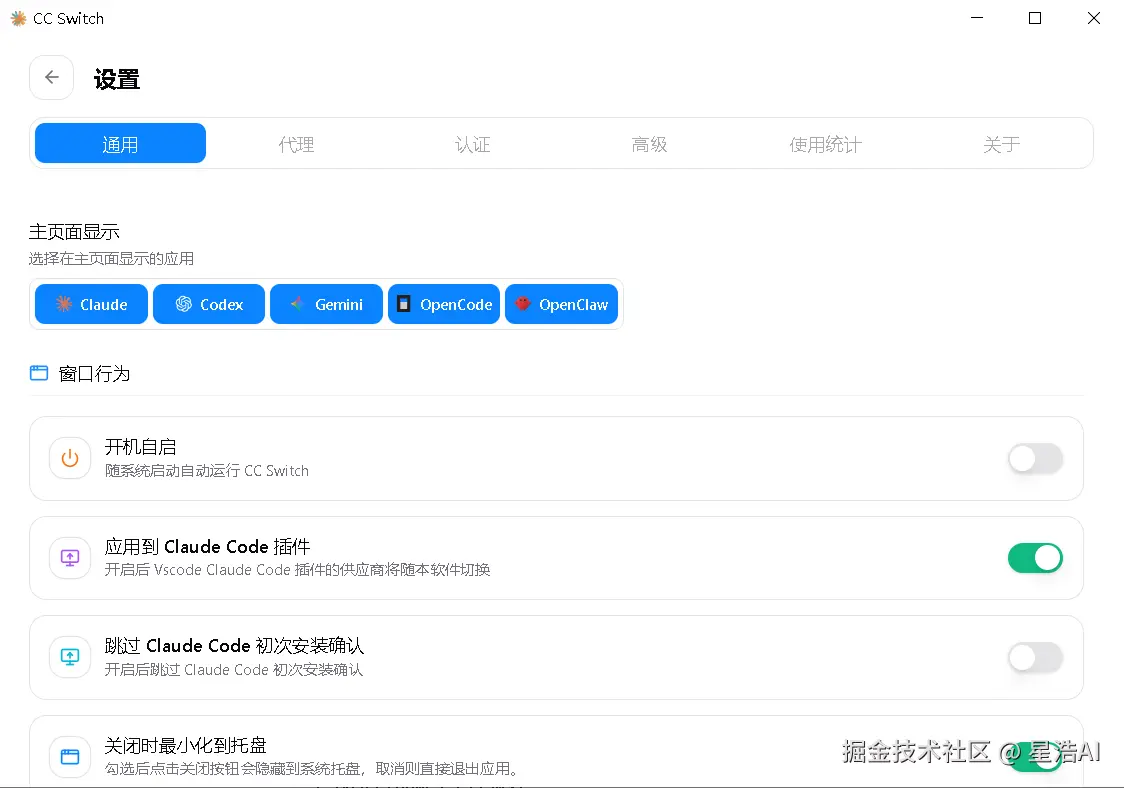
Task: Enable 跳过 Claude Code 初次安装确认 switch
Action: tap(1035, 658)
